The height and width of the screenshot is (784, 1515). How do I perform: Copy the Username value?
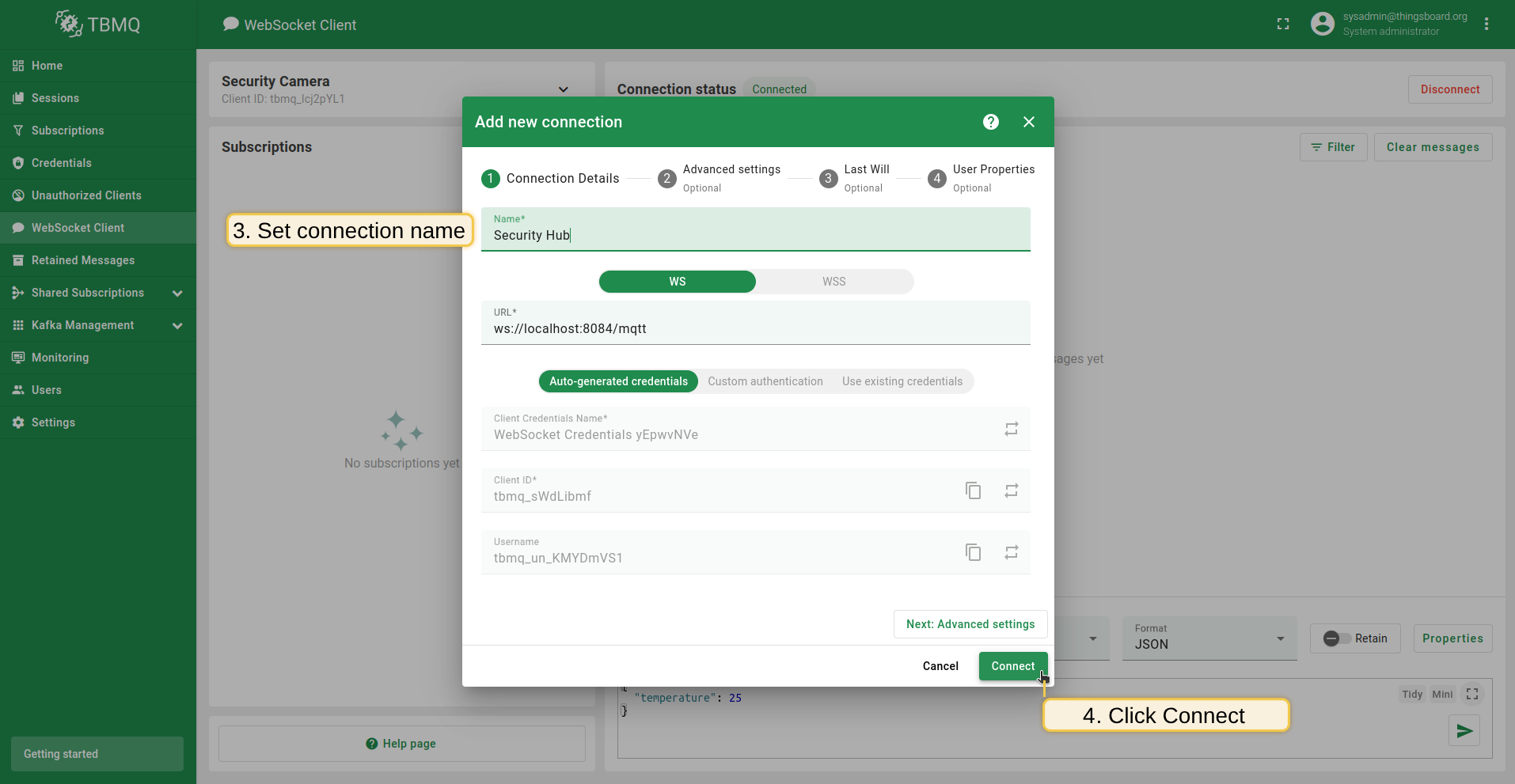(x=973, y=552)
